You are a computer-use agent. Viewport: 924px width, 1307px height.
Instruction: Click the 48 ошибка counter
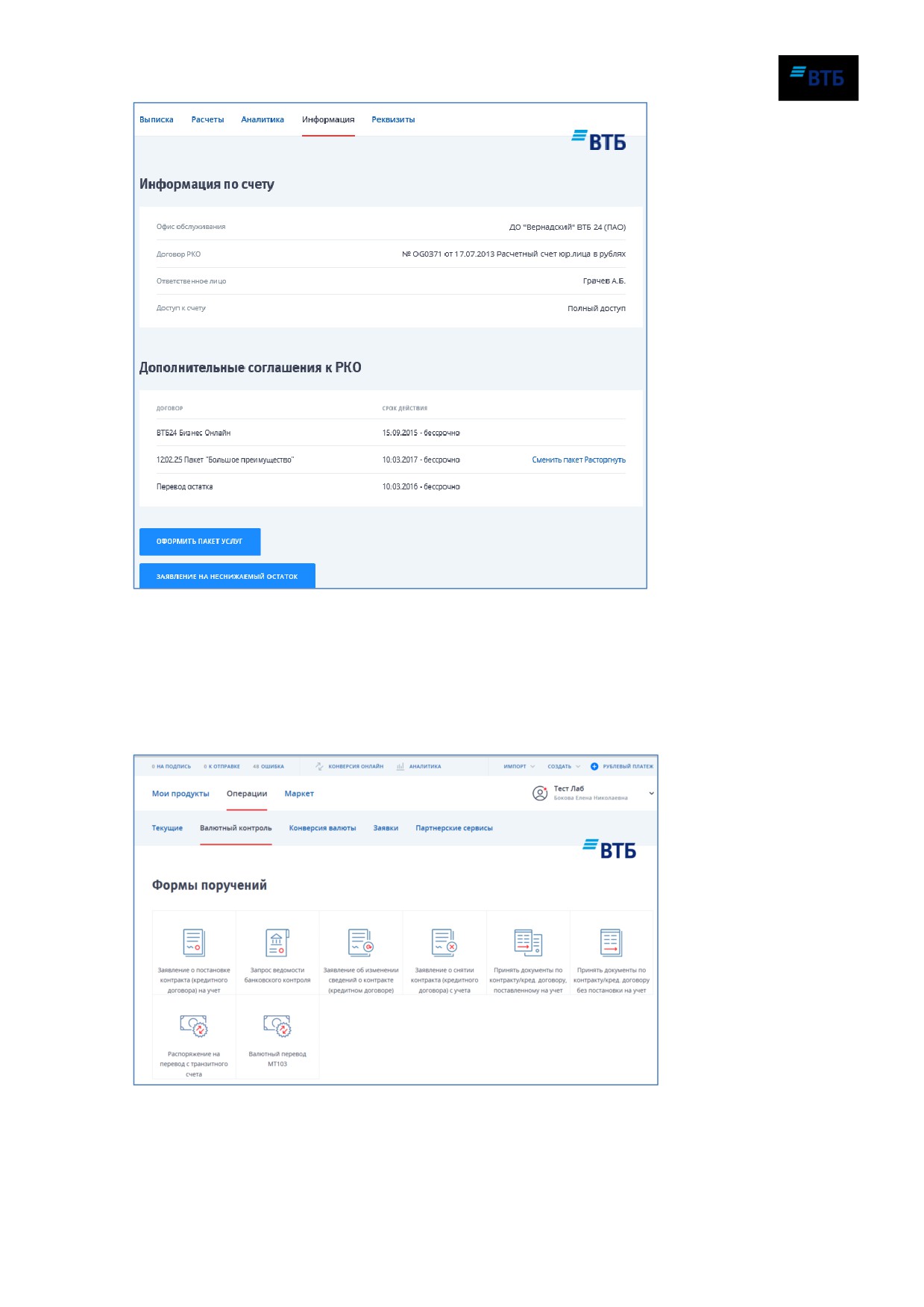click(x=268, y=766)
